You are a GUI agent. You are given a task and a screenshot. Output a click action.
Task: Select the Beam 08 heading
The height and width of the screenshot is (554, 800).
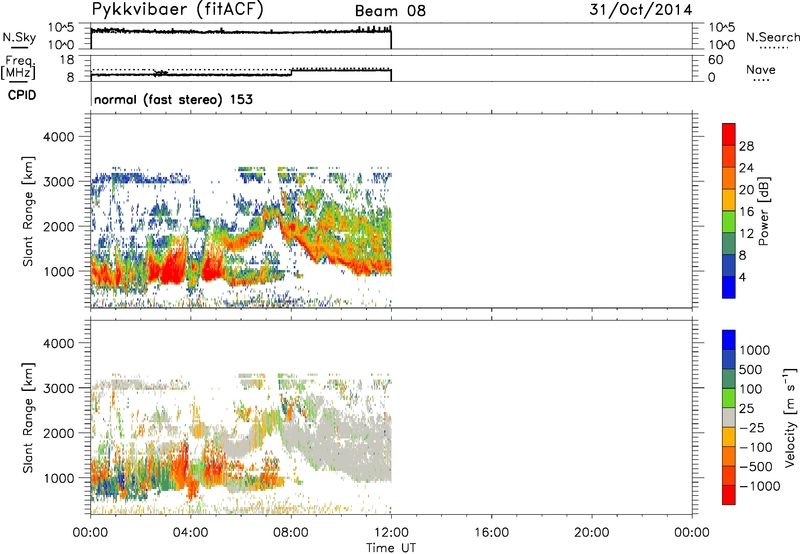390,11
